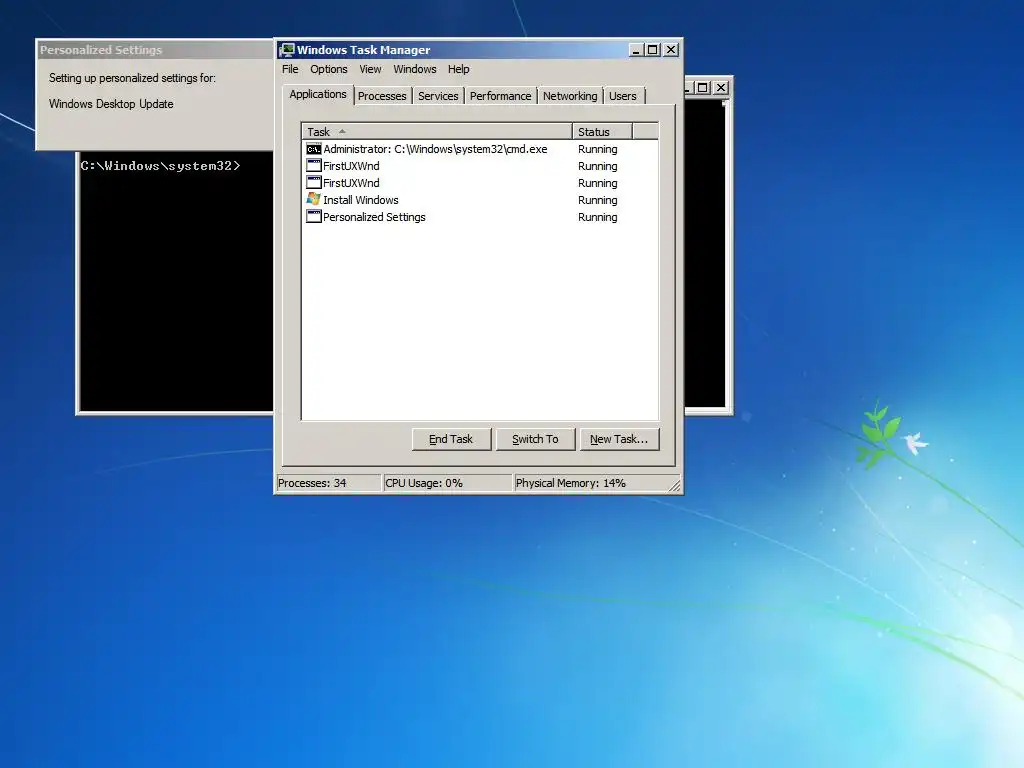Close the command prompt window behind Task Manager
The image size is (1024, 768).
tap(721, 88)
